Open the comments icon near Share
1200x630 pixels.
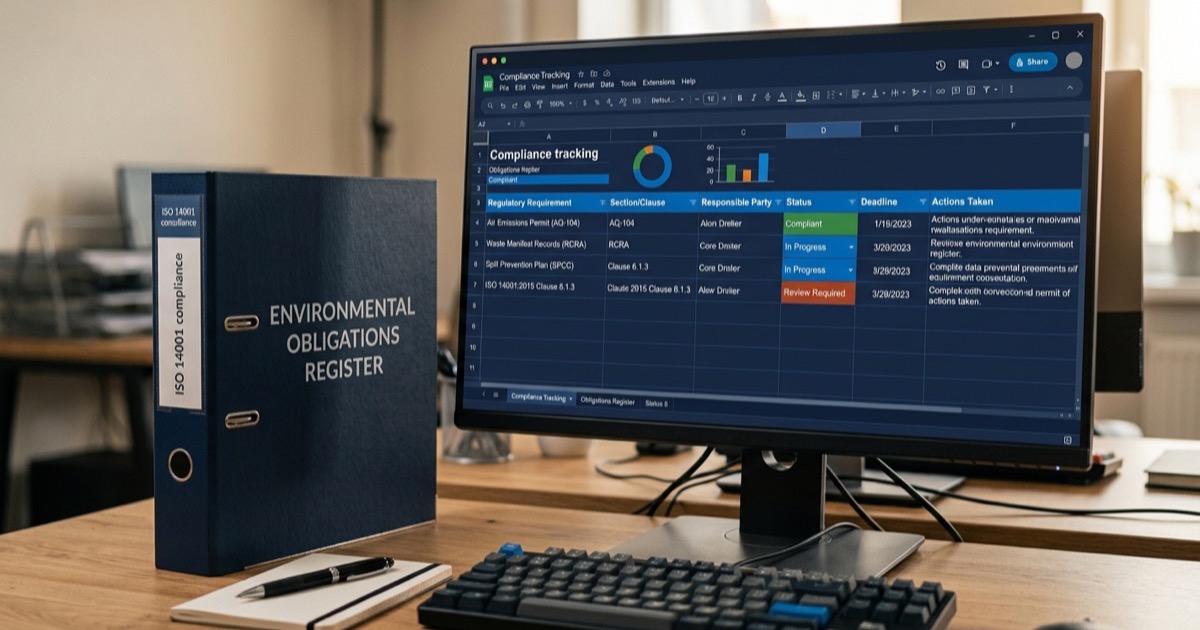(x=963, y=64)
